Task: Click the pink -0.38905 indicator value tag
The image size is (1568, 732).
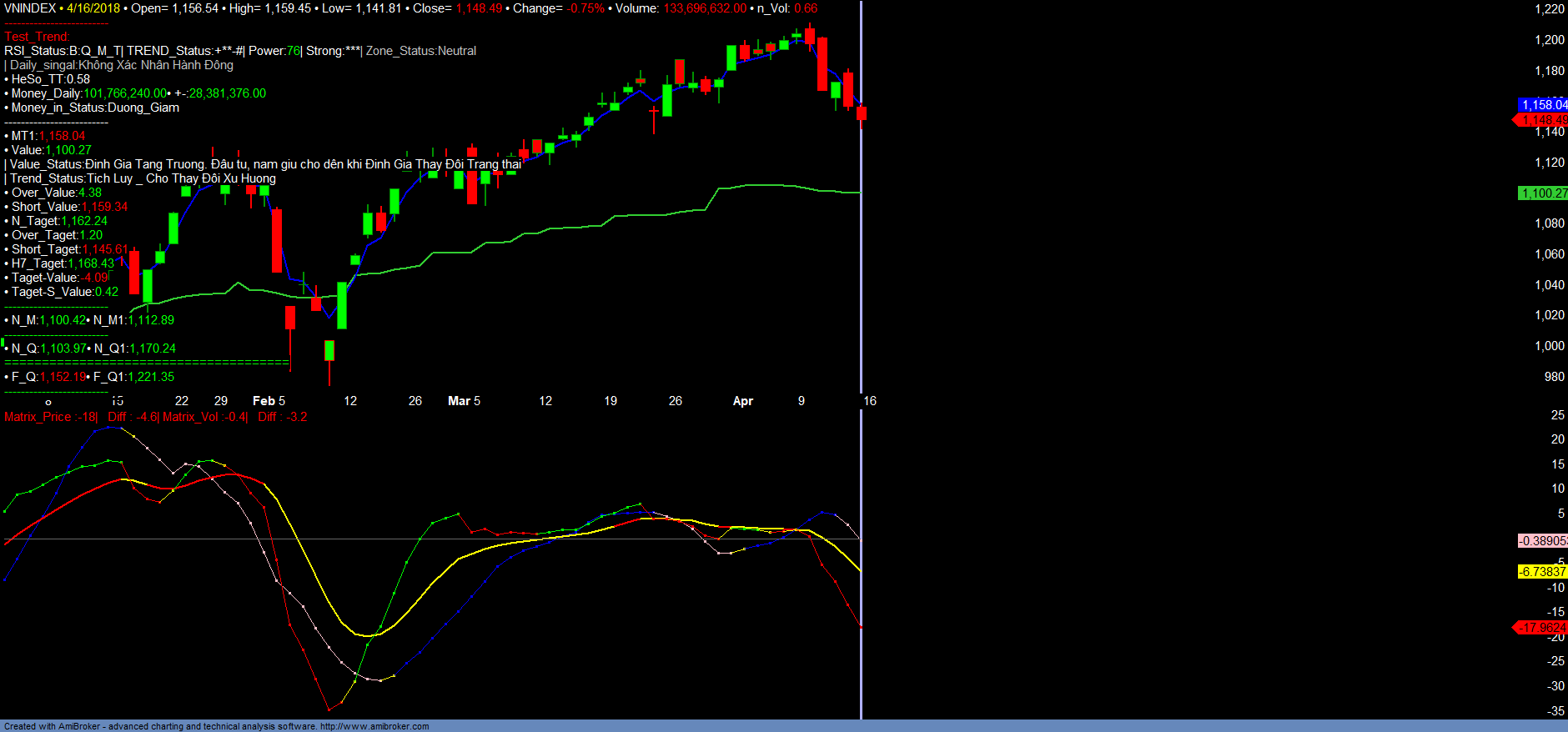Action: (x=1542, y=541)
